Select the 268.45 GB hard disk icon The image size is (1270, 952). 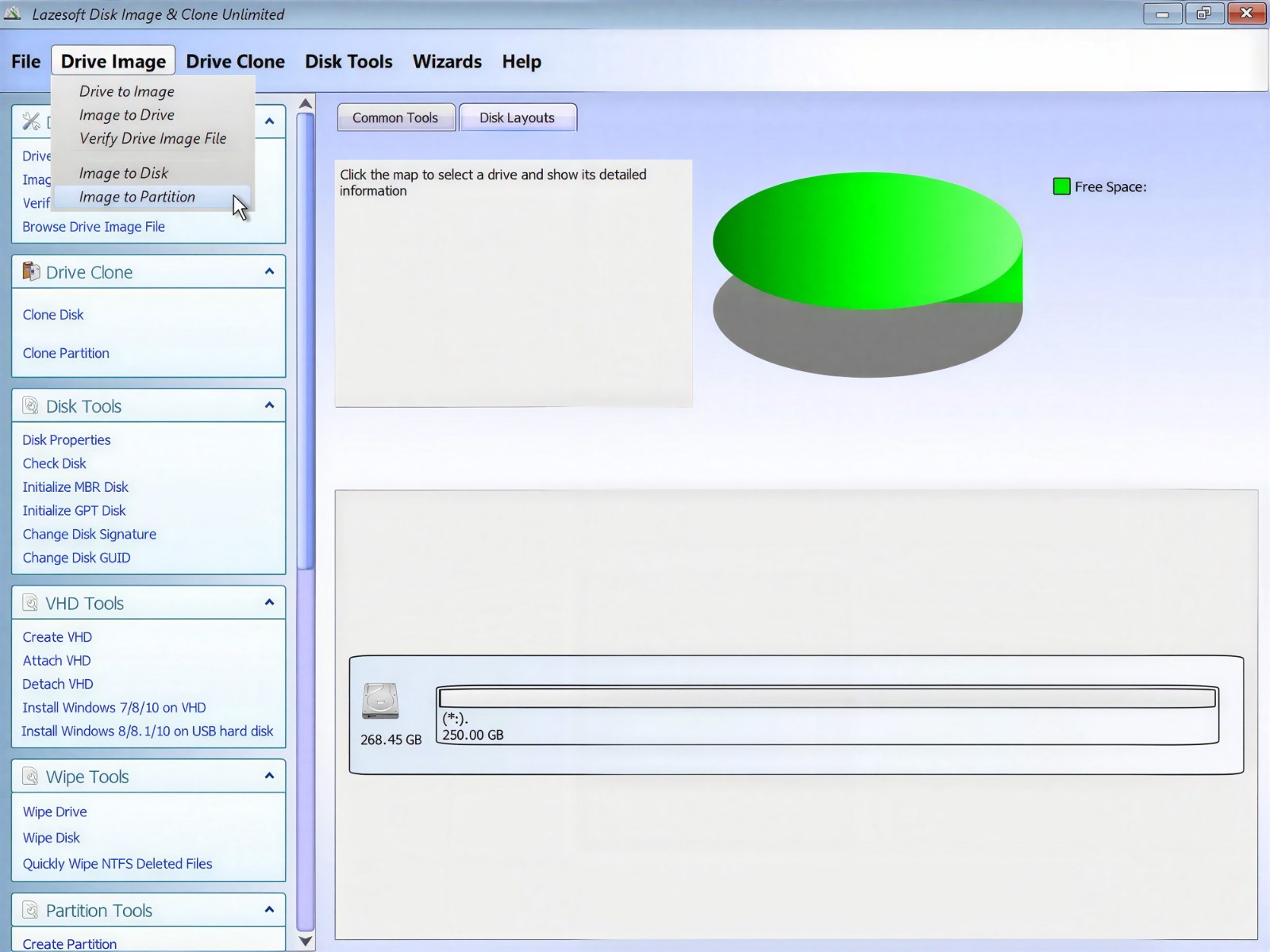tap(380, 701)
